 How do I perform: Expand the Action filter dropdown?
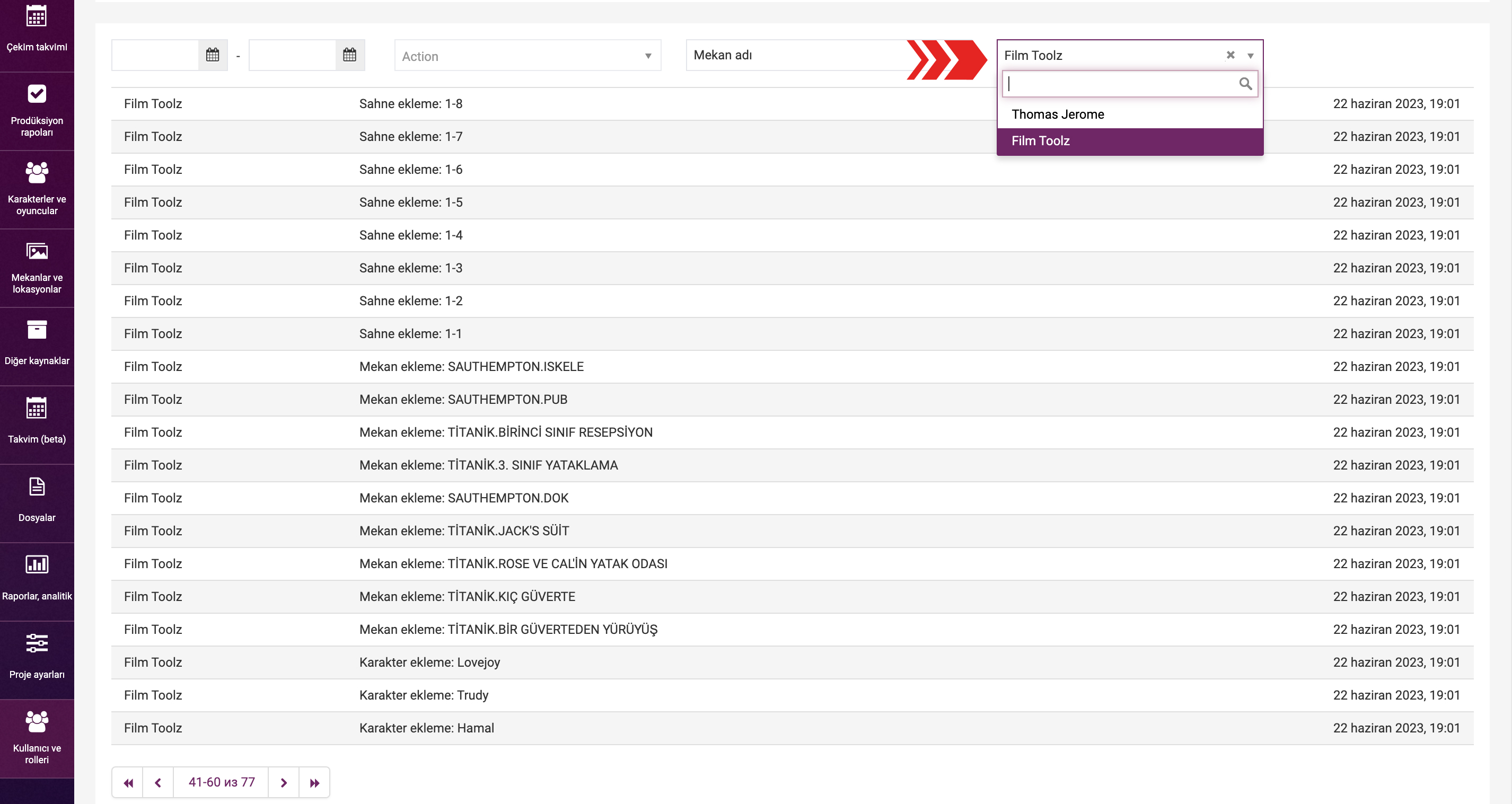coord(528,56)
